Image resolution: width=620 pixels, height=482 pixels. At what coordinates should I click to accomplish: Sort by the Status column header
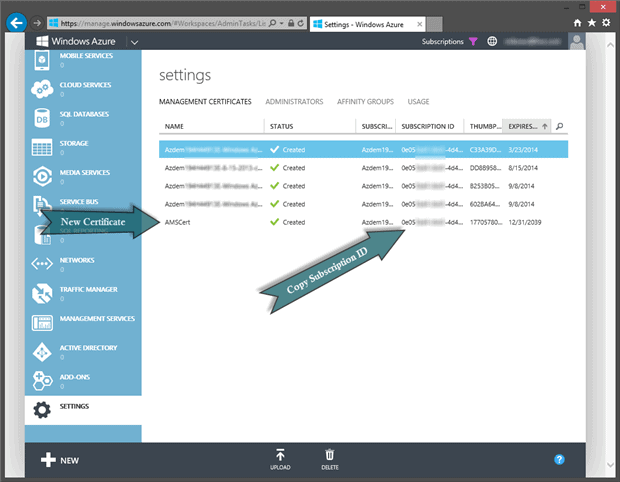(x=310, y=127)
